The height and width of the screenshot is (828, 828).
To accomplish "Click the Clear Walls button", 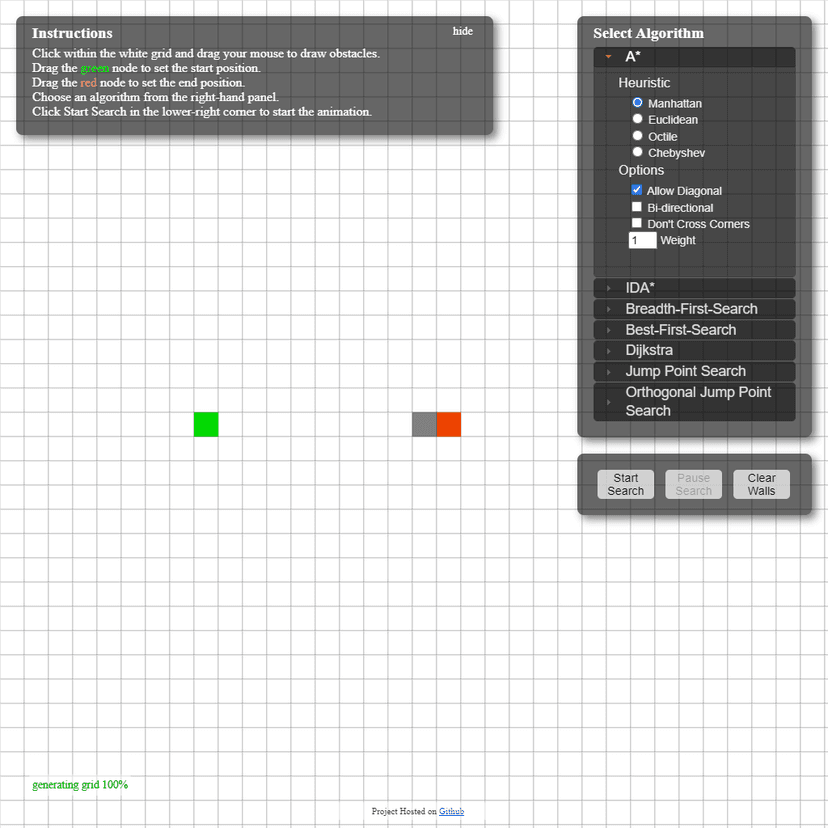I will 761,484.
